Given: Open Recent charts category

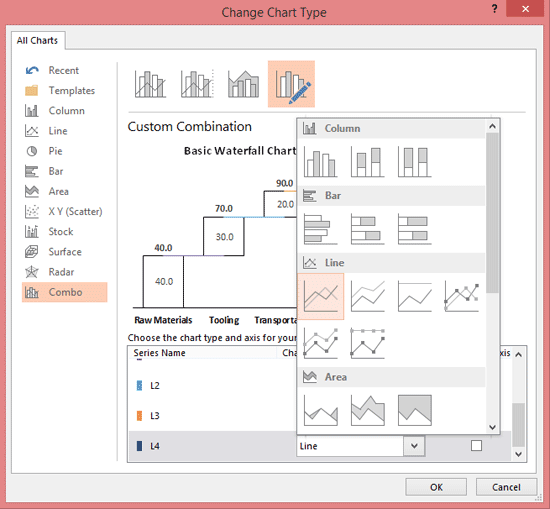Looking at the screenshot, I should tap(65, 71).
